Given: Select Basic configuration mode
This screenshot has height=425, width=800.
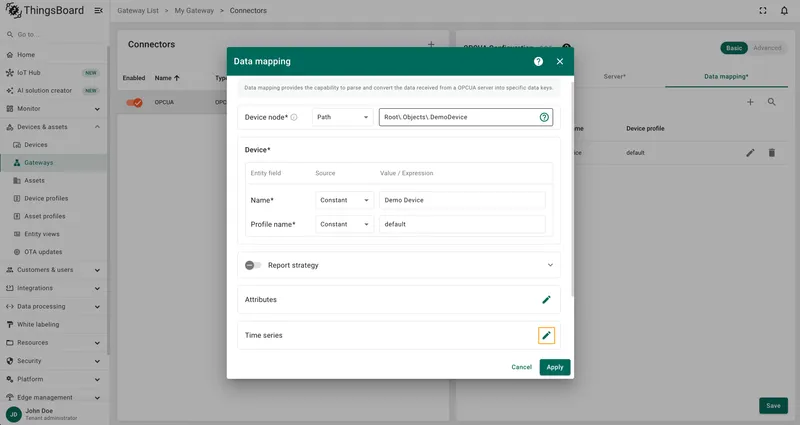Looking at the screenshot, I should (734, 48).
